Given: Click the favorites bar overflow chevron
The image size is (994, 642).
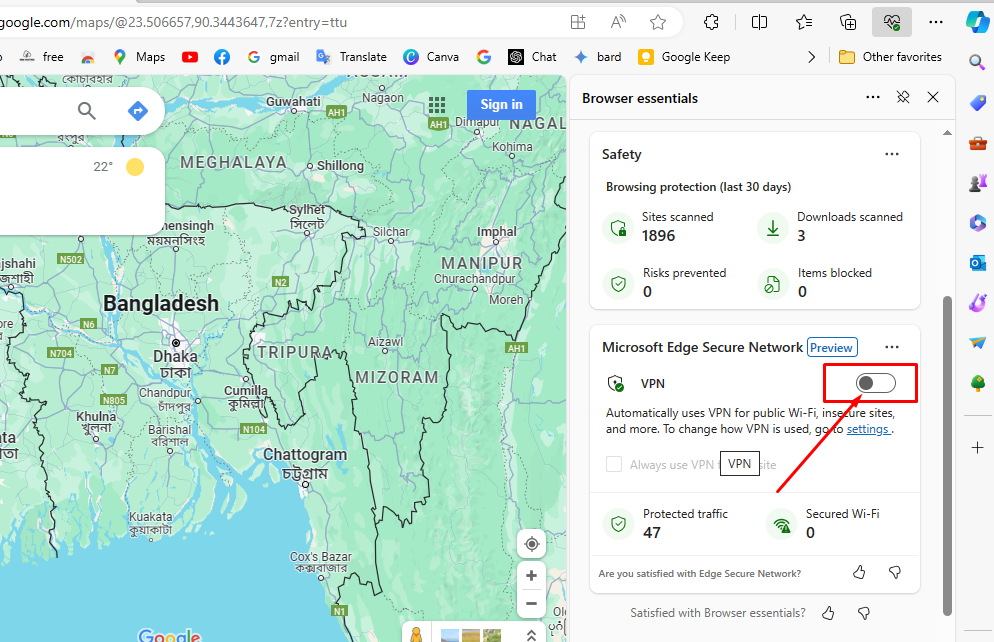Looking at the screenshot, I should (812, 57).
